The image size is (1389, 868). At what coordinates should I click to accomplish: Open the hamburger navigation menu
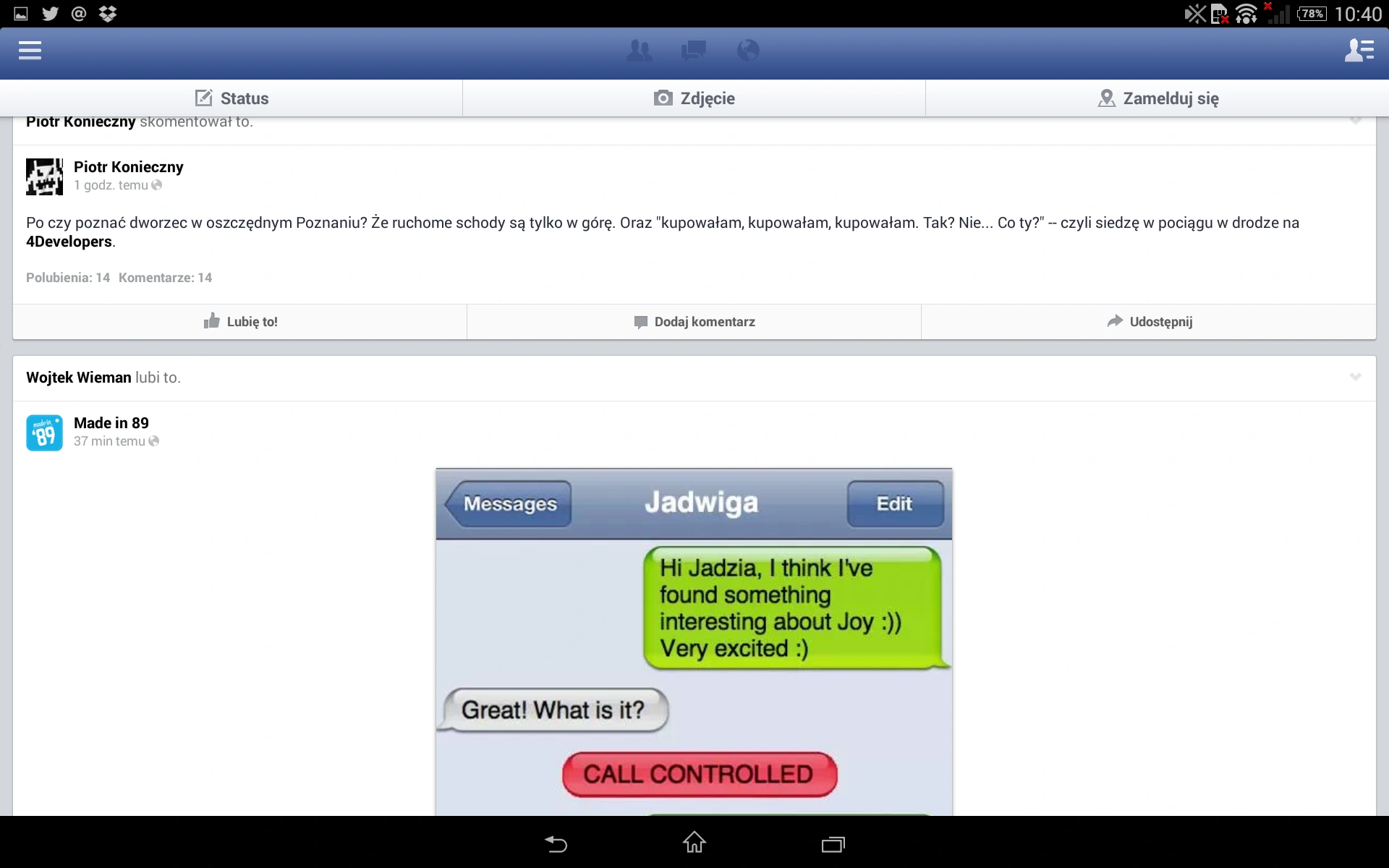(30, 51)
